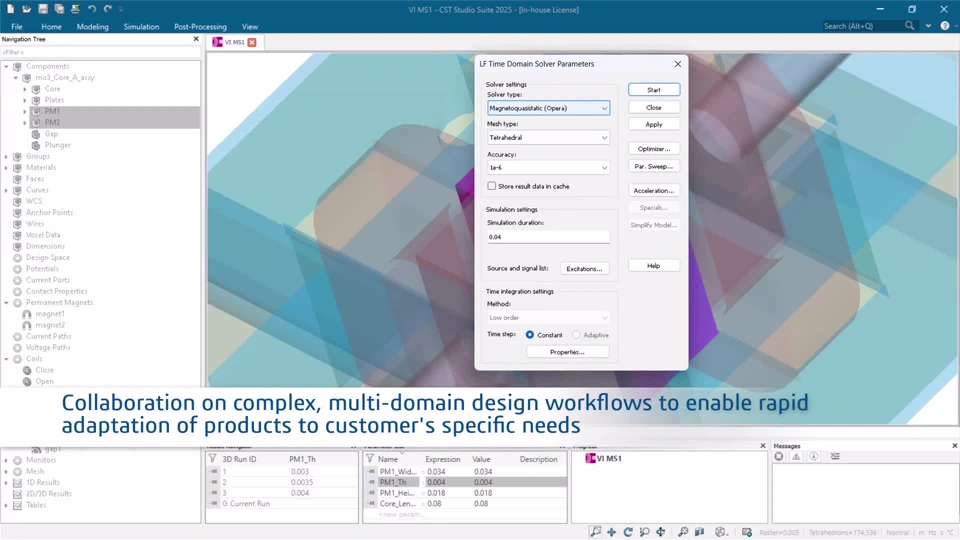Open Acceleration... settings
Screen dimensions: 960x540
pyautogui.click(x=654, y=190)
